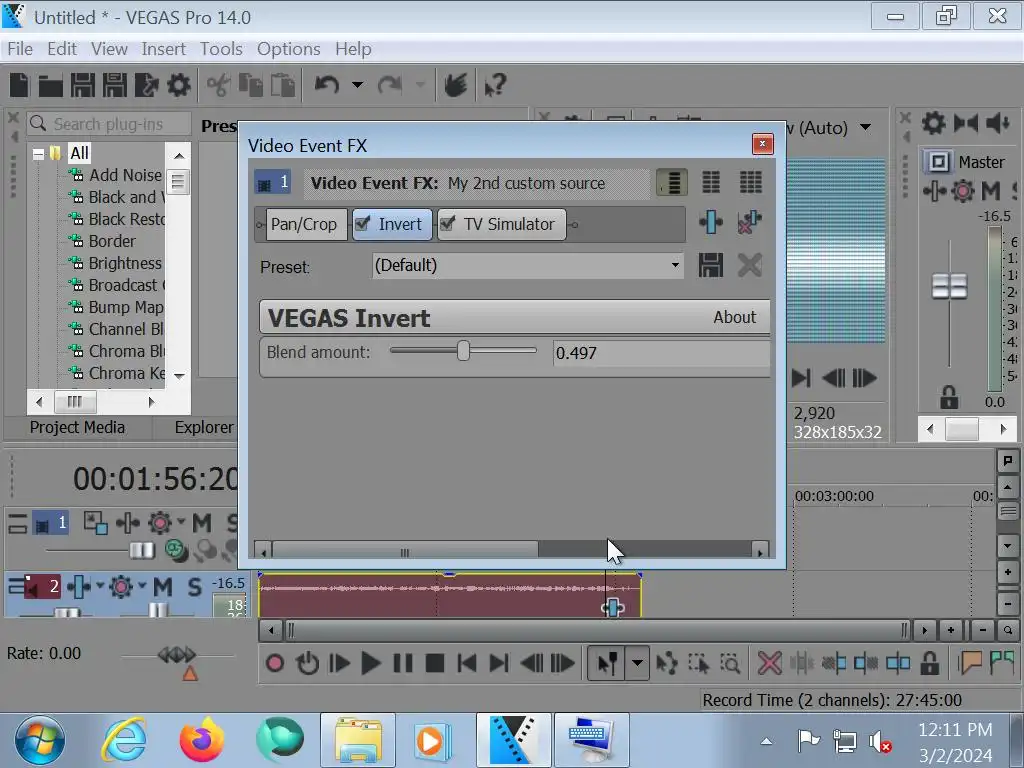Open Master bus audio properties gear icon
The width and height of the screenshot is (1024, 768).
point(933,123)
